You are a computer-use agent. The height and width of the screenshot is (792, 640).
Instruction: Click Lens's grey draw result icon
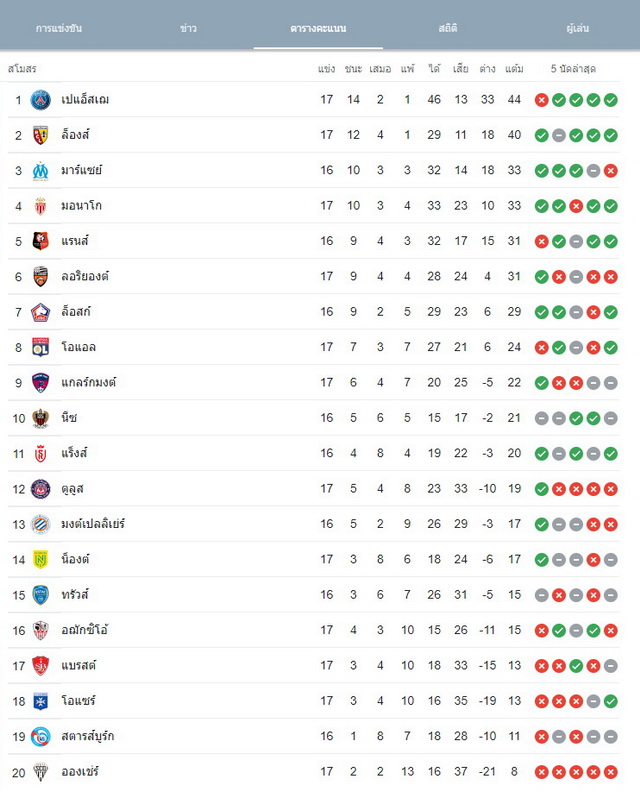[x=559, y=135]
